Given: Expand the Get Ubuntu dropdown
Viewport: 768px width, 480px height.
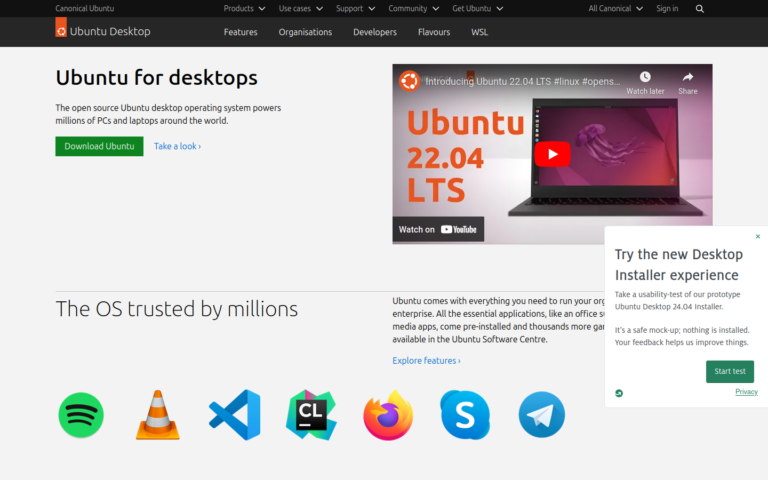Looking at the screenshot, I should click(478, 8).
